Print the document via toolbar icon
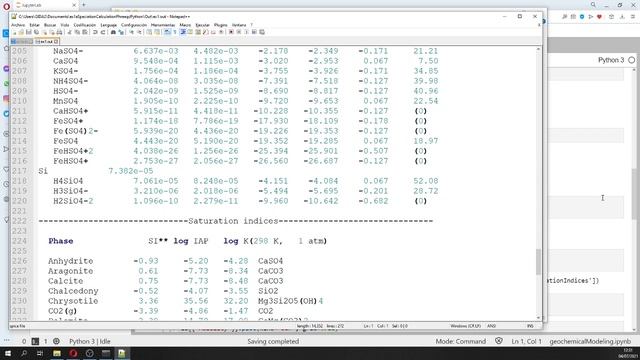The width and height of the screenshot is (640, 360). pos(59,32)
